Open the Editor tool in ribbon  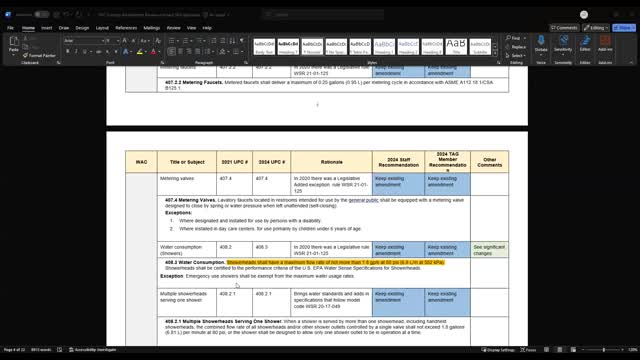click(x=585, y=44)
